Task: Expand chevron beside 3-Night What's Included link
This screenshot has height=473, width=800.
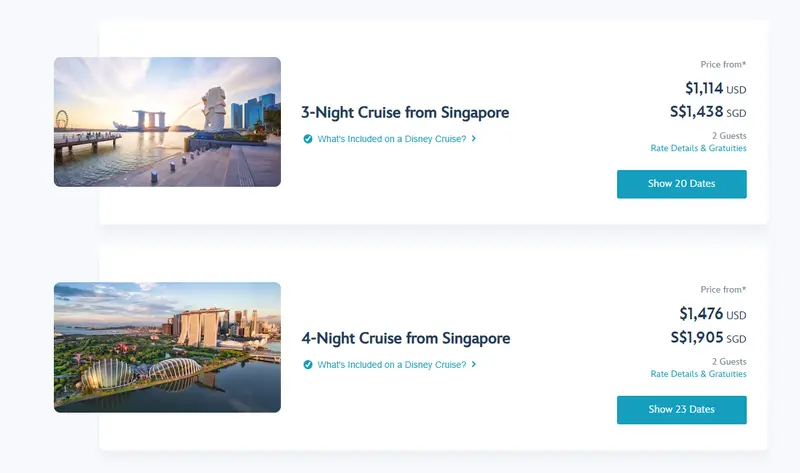Action: coord(474,138)
